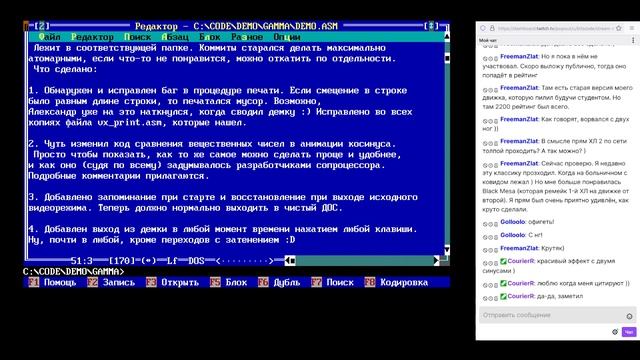Click the line "Подробные комментарии прилагаются."
The height and width of the screenshot is (360, 640).
coord(119,176)
